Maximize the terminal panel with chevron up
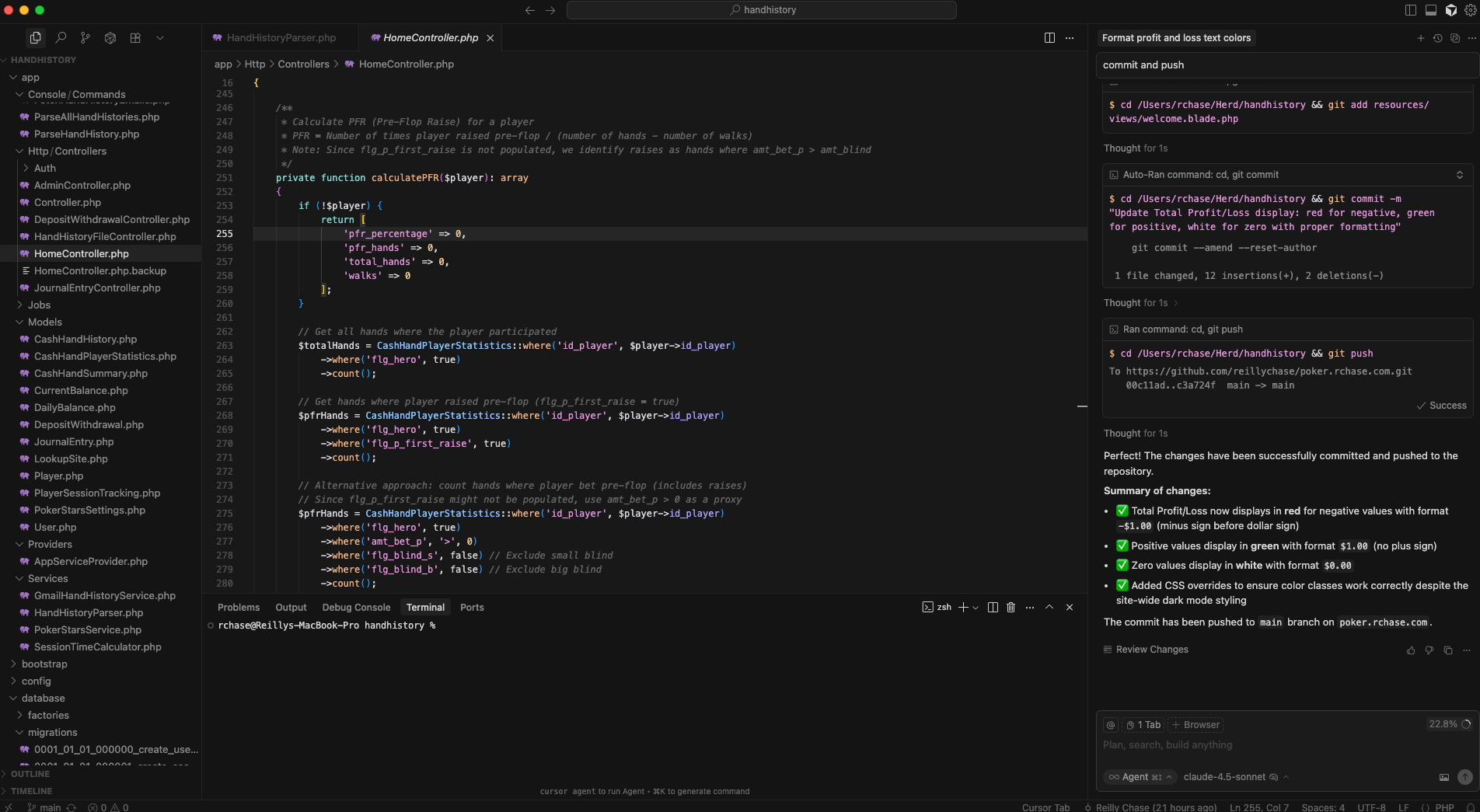The width and height of the screenshot is (1480, 812). click(x=1049, y=607)
